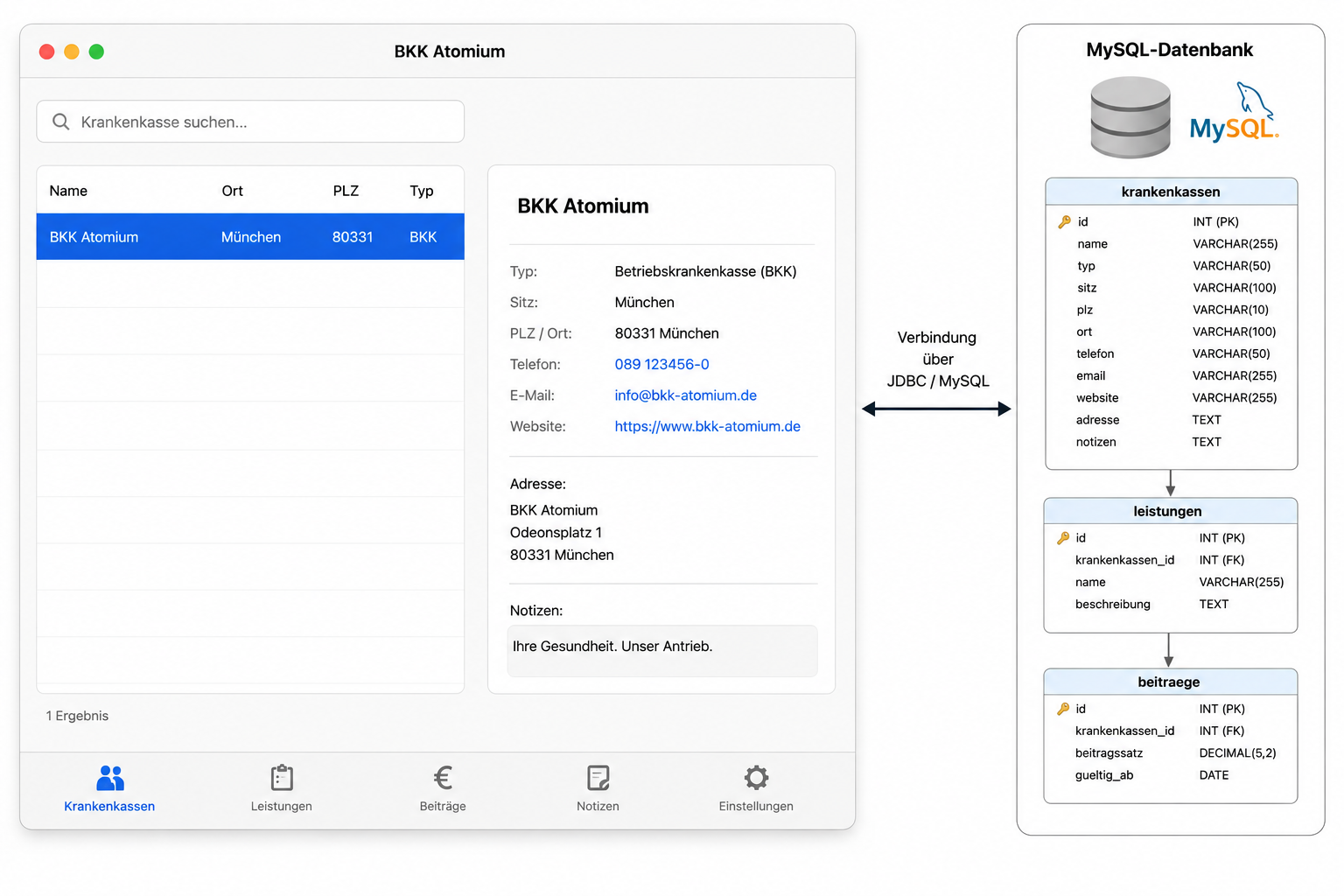
Task: Click the sitz field in krankenkassen
Action: (1087, 288)
